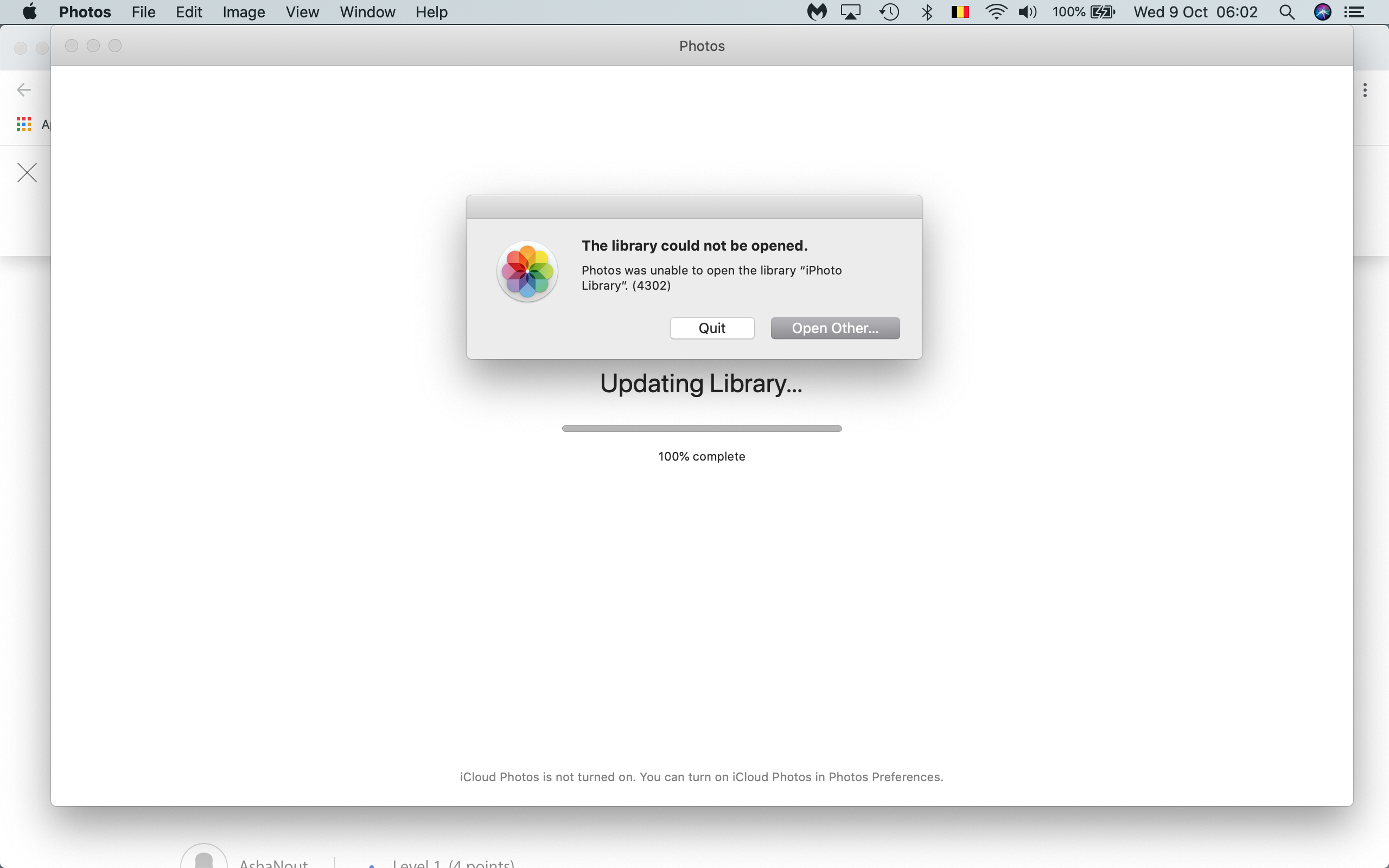Click the Malwarebytes menu bar icon
This screenshot has width=1389, height=868.
pos(817,12)
